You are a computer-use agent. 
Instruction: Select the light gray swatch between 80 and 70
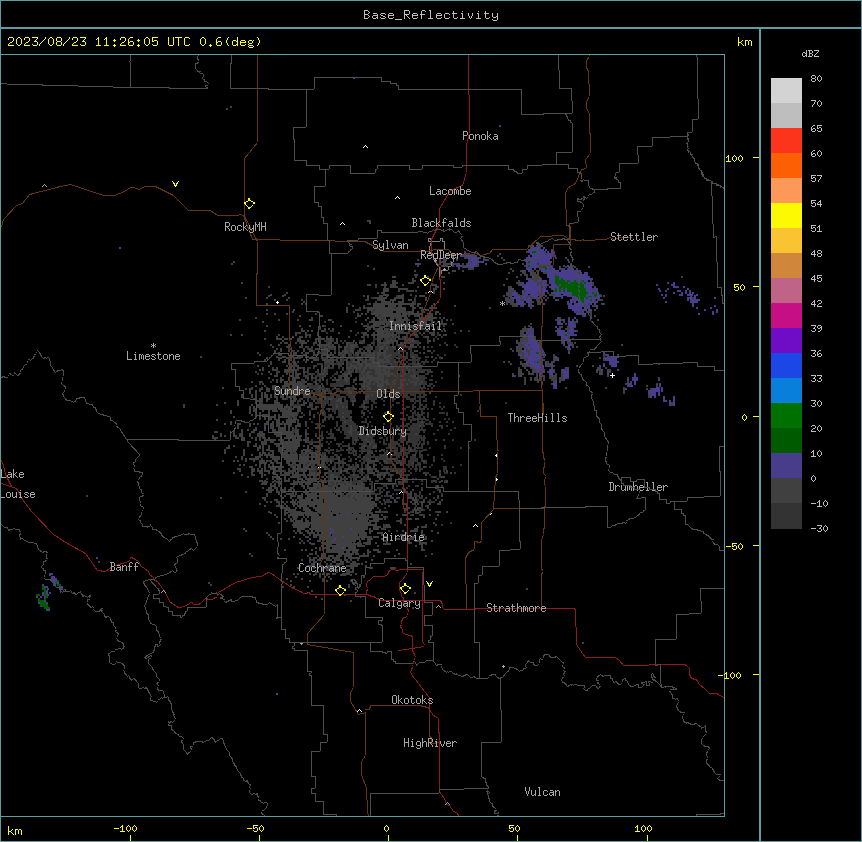(x=786, y=91)
